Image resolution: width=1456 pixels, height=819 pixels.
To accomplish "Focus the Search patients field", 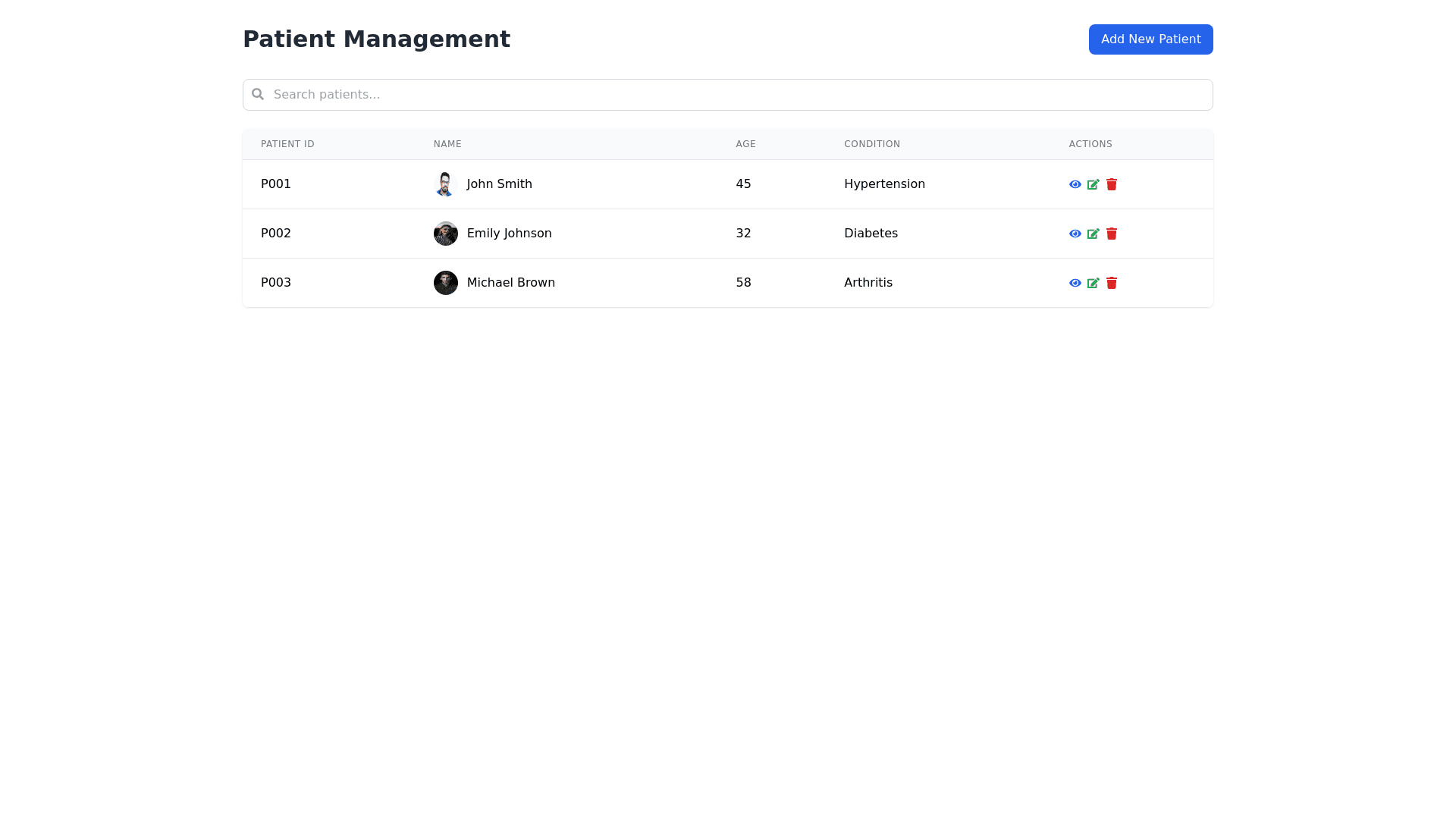I will point(728,95).
